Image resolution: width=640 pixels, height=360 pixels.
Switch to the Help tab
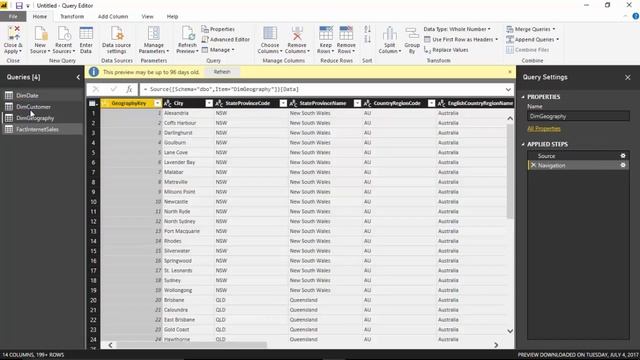point(172,17)
